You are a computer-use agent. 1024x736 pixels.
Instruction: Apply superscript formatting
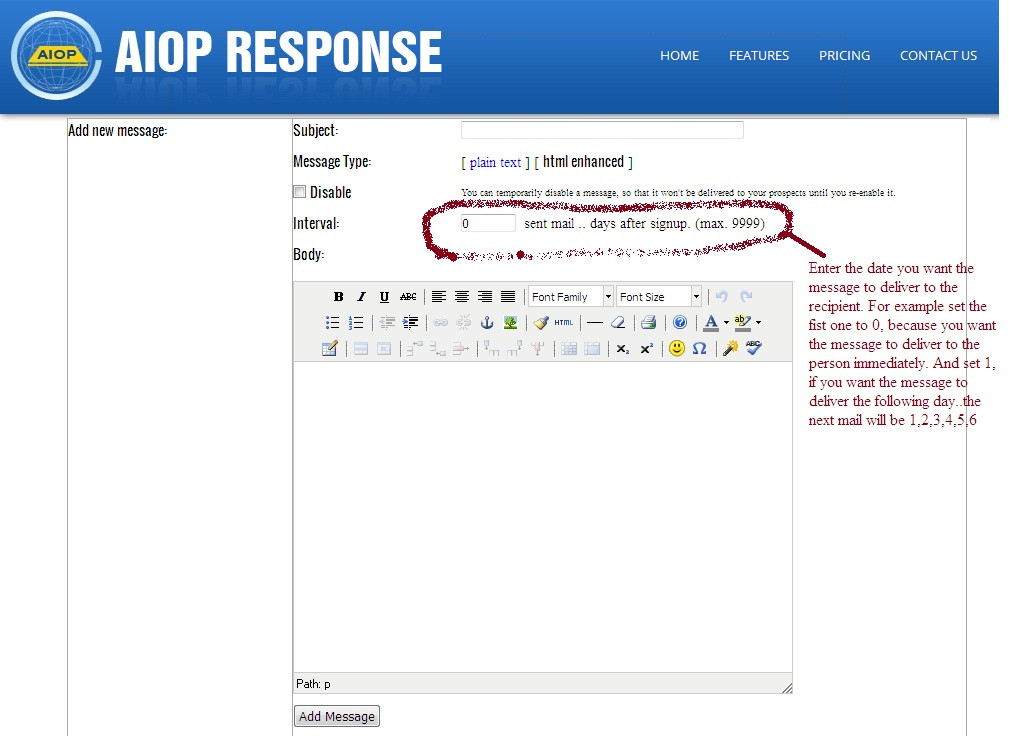click(647, 349)
